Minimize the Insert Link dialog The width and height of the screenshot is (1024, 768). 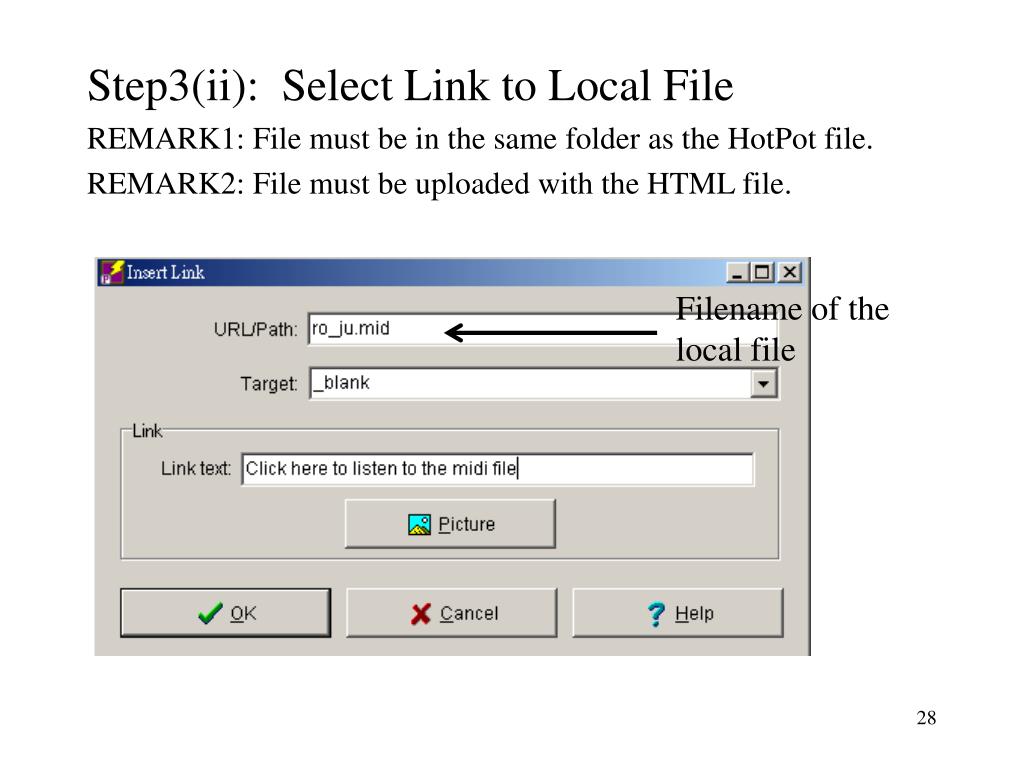tap(737, 272)
